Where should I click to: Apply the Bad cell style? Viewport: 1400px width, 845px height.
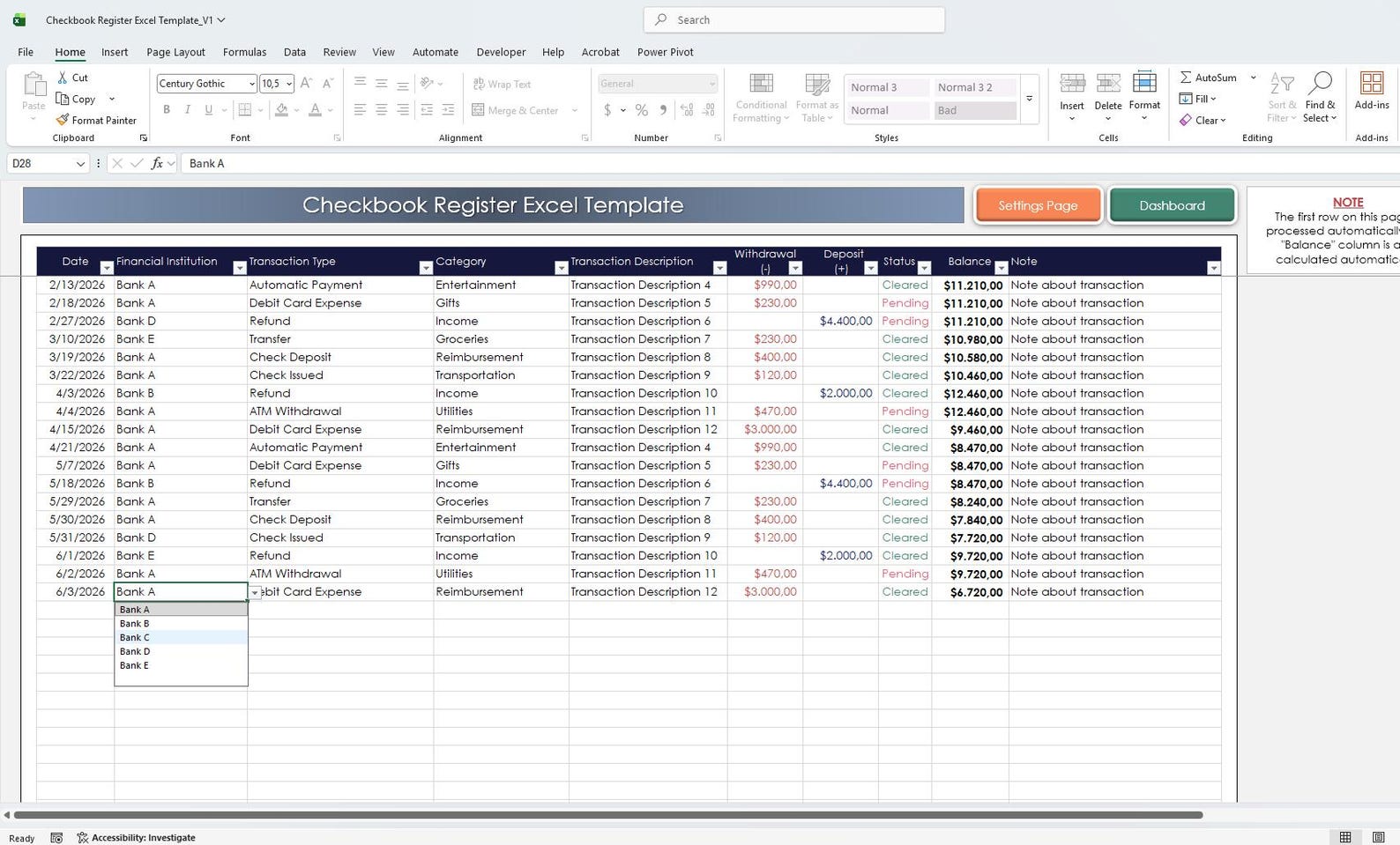[974, 110]
